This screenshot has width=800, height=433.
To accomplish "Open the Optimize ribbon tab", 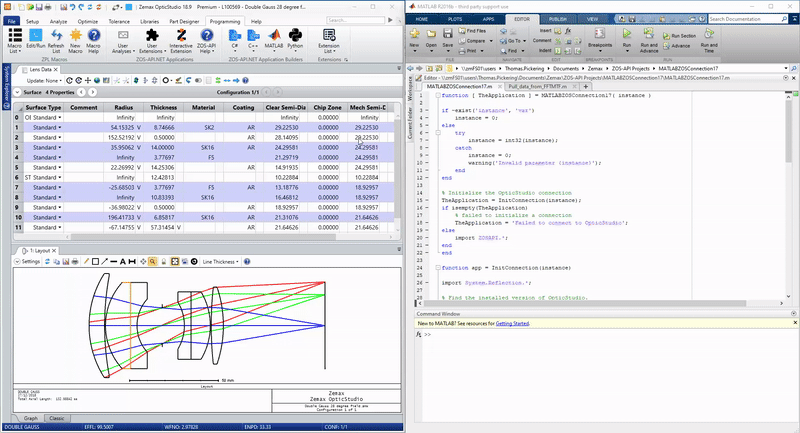I will point(88,21).
